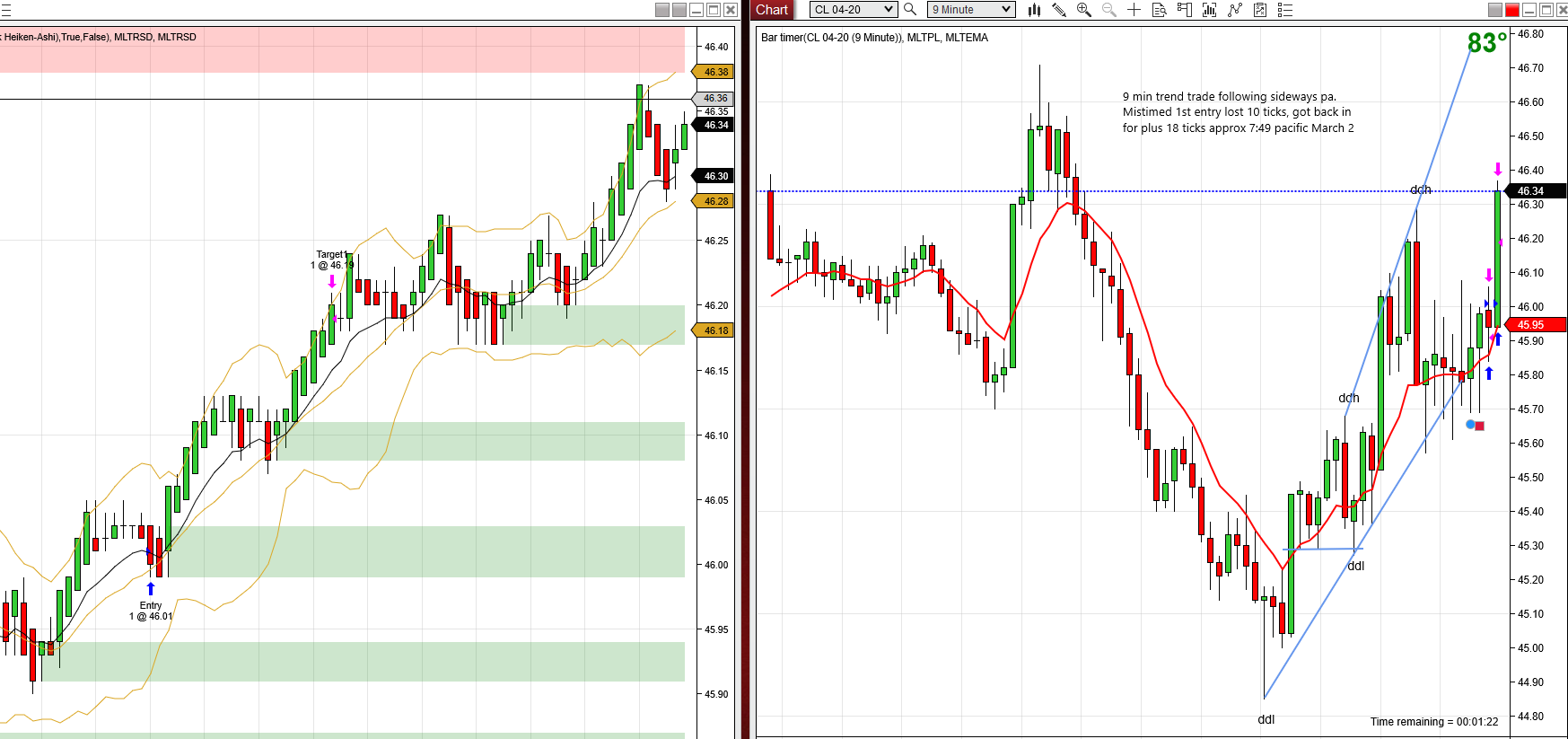This screenshot has height=739, width=1568.
Task: Click the zoom in magnifier
Action: pos(1084,9)
